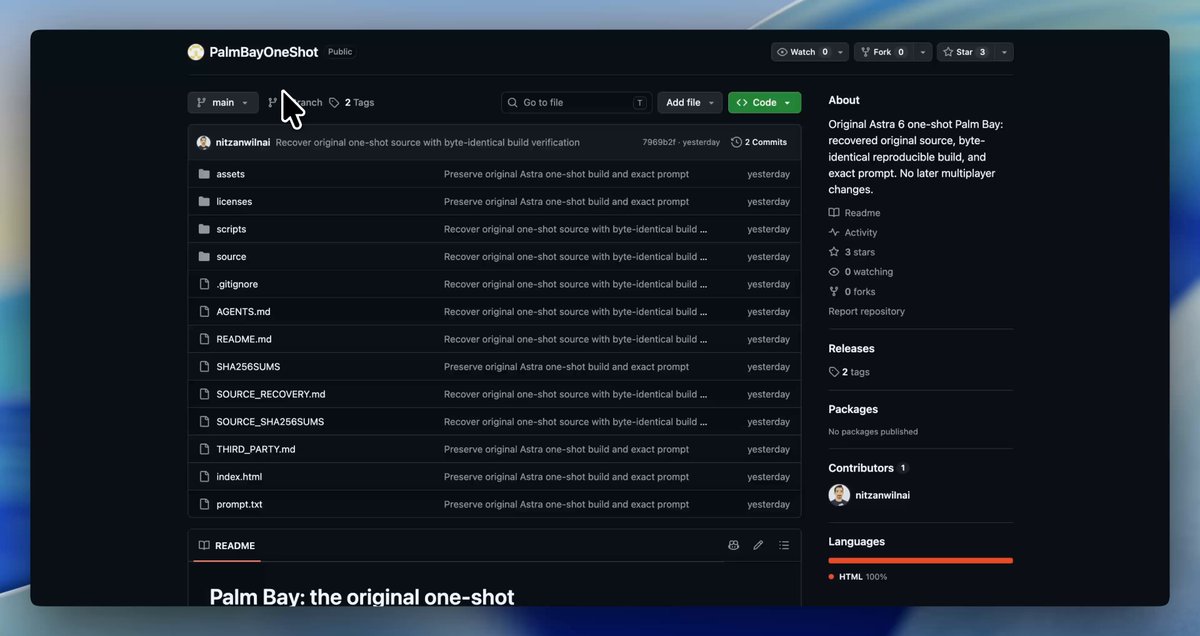The height and width of the screenshot is (636, 1200).
Task: Edit README with the pencil icon
Action: click(x=758, y=545)
